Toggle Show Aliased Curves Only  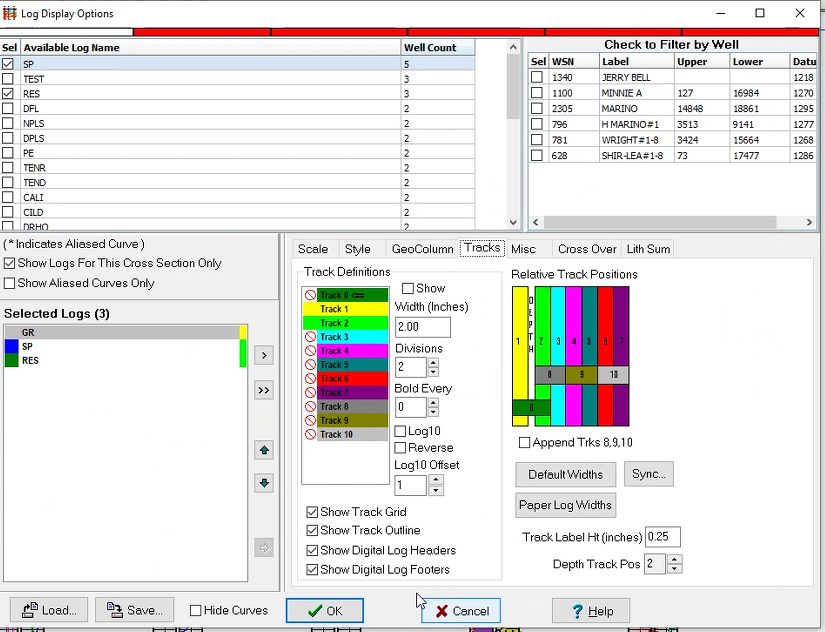(10, 283)
